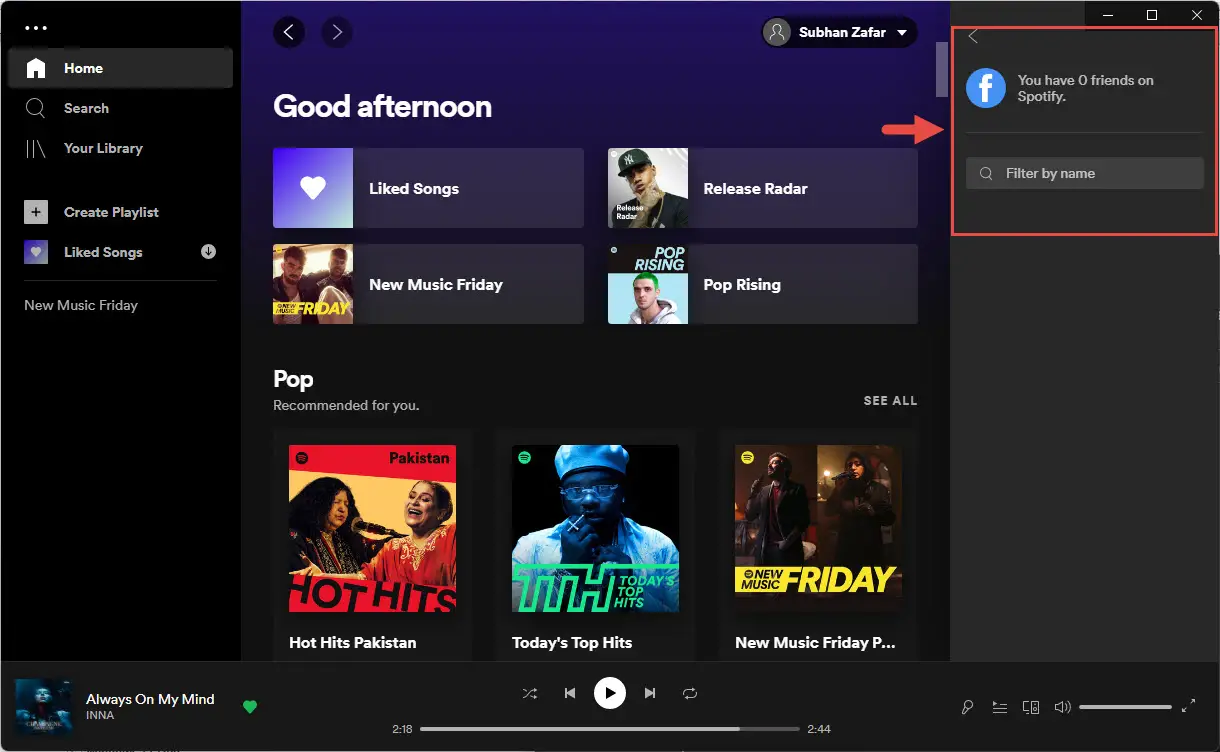
Task: Open the New Music Friday sidebar playlist
Action: 81,305
